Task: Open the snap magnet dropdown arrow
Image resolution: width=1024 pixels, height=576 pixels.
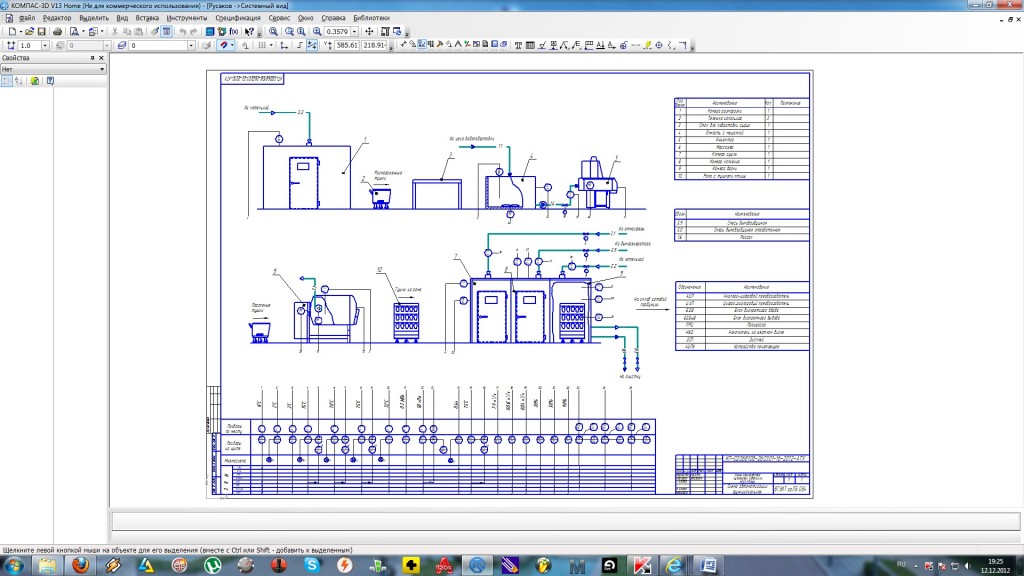Action: coord(232,45)
